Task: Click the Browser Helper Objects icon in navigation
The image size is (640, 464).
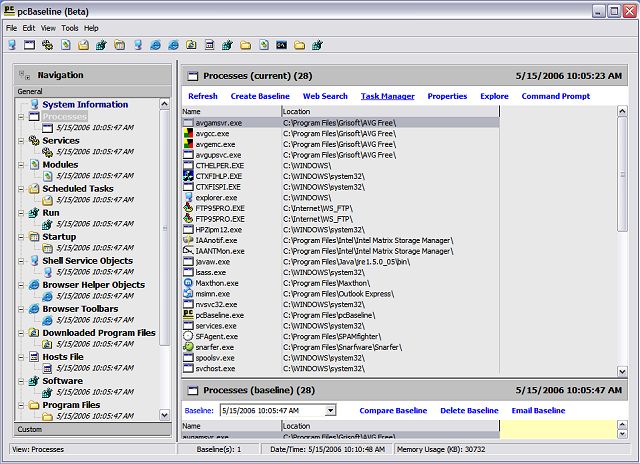Action: [34, 285]
